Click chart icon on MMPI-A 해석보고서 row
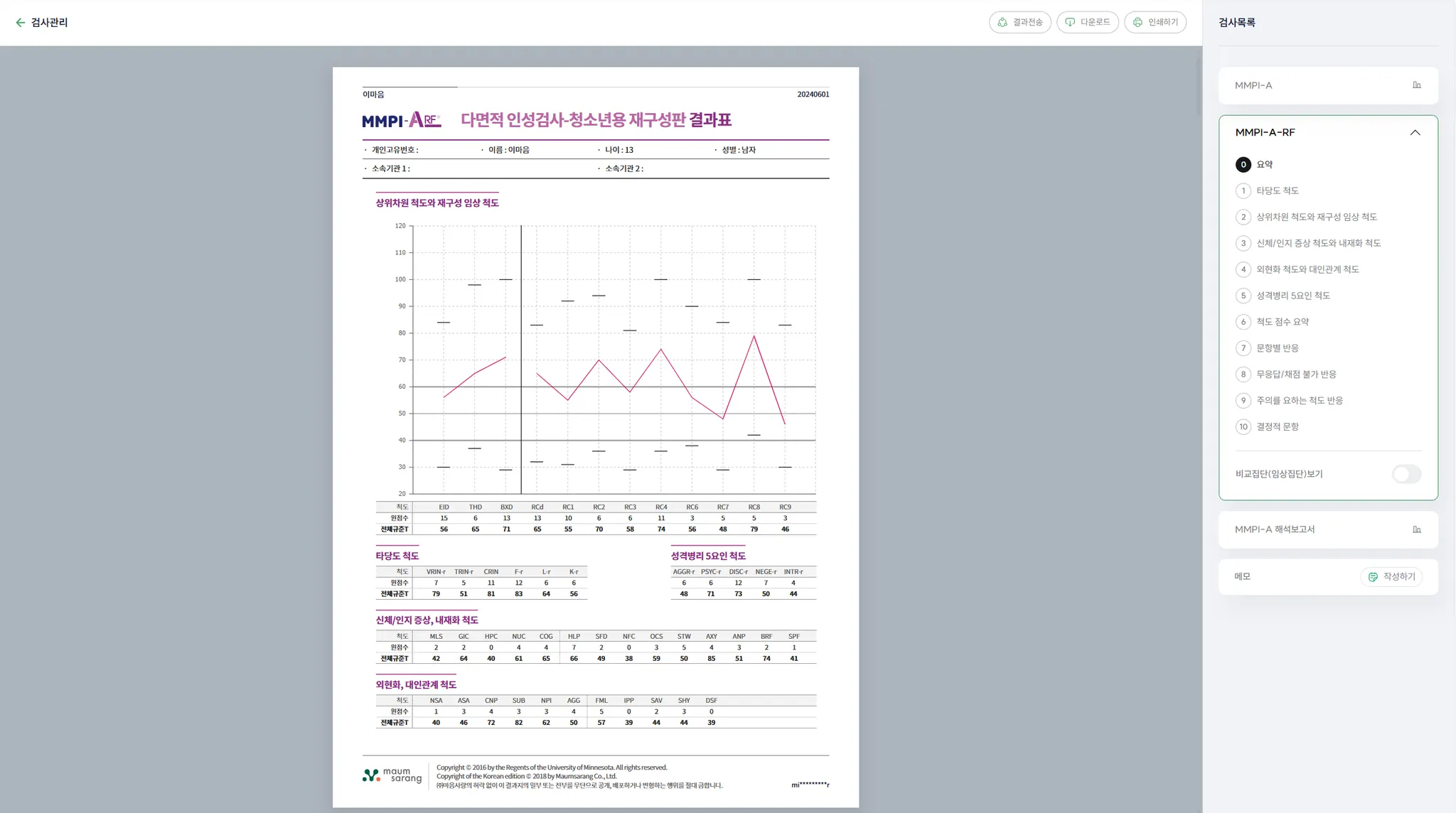Screen dimensions: 1456x813 1416,529
